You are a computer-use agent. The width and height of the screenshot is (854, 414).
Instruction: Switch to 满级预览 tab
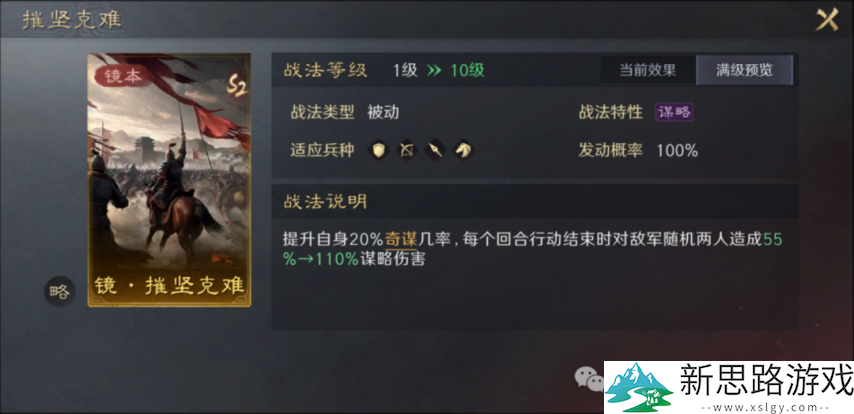point(744,70)
